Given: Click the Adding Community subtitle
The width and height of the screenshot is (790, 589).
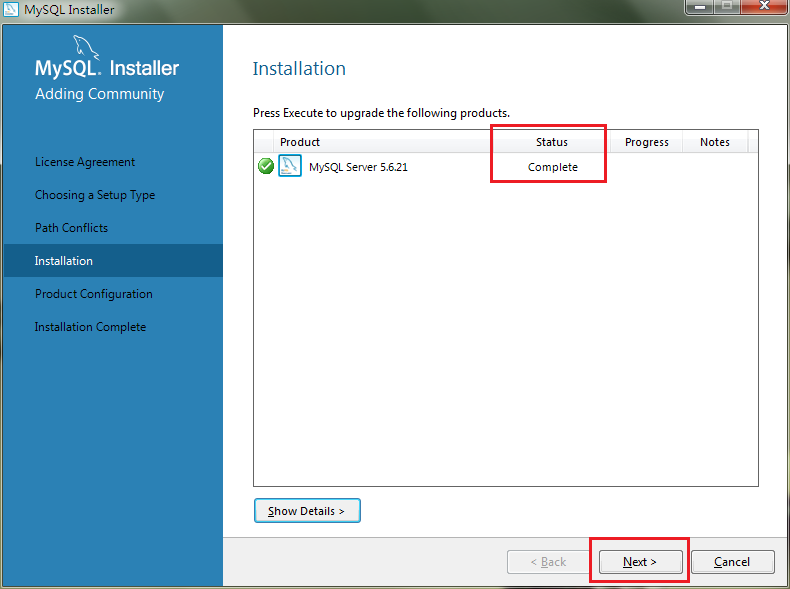Looking at the screenshot, I should [99, 94].
